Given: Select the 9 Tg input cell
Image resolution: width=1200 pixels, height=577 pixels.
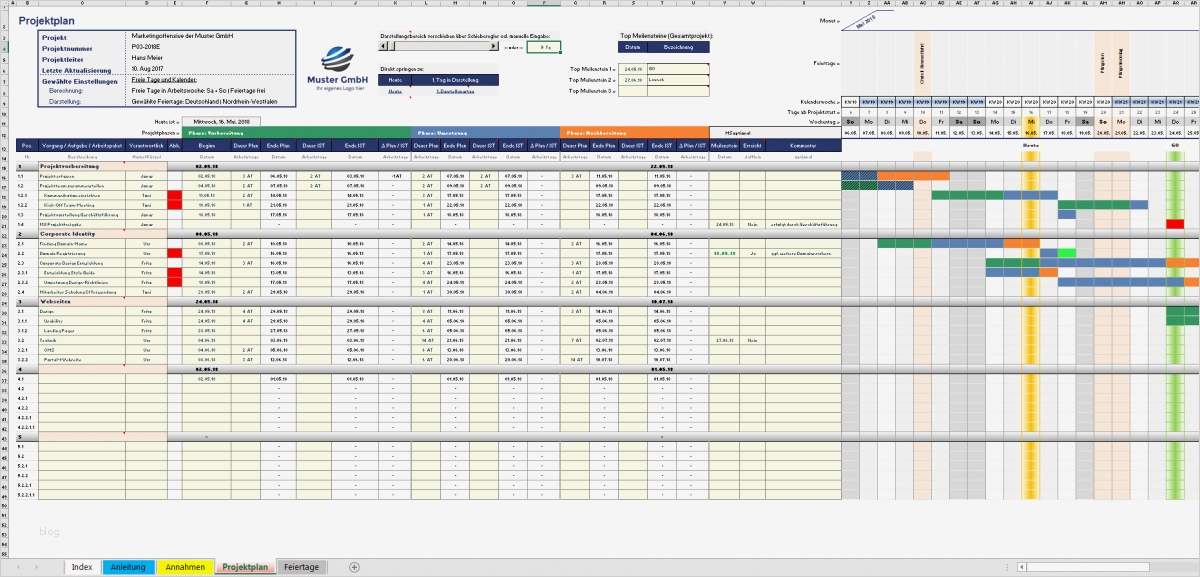Looking at the screenshot, I should tap(544, 46).
